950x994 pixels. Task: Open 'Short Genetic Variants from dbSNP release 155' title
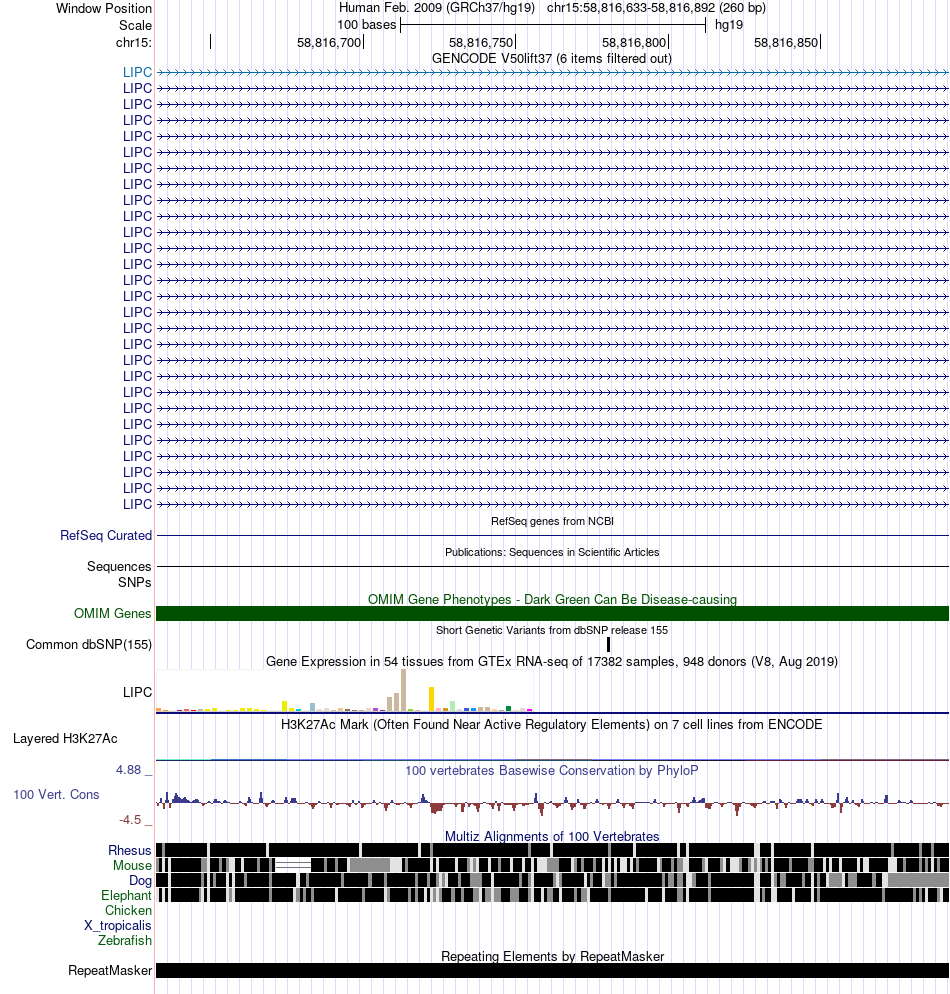tap(552, 630)
